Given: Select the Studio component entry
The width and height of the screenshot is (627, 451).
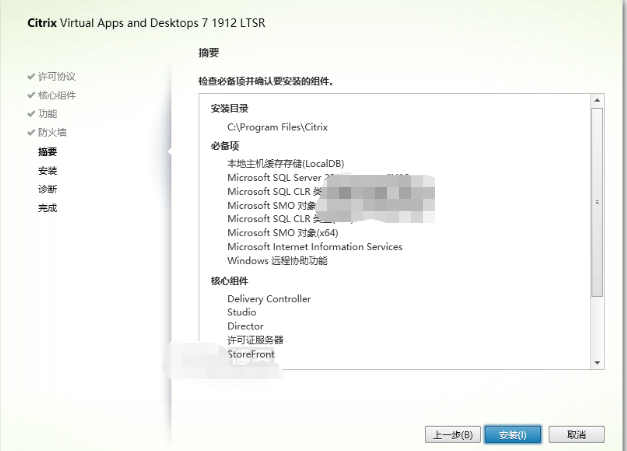Looking at the screenshot, I should [242, 312].
